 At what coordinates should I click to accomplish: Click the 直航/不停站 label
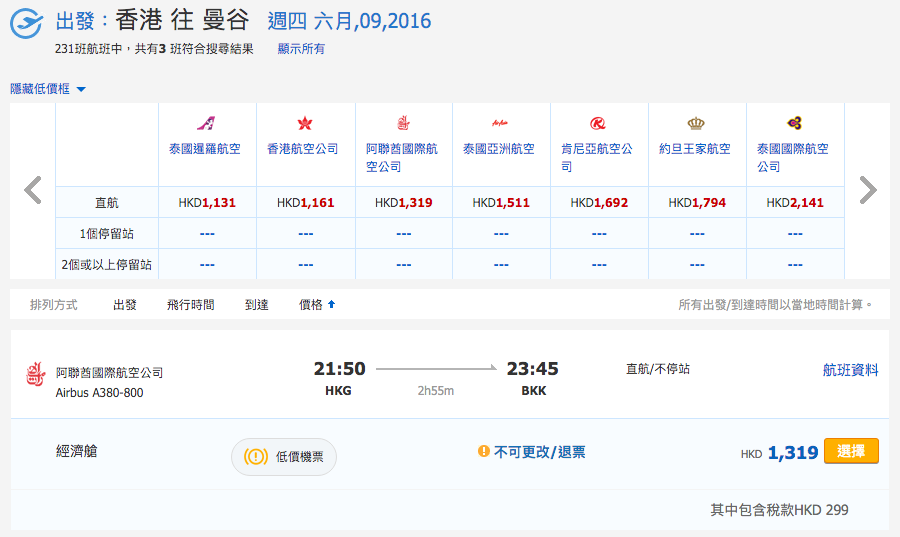658,369
